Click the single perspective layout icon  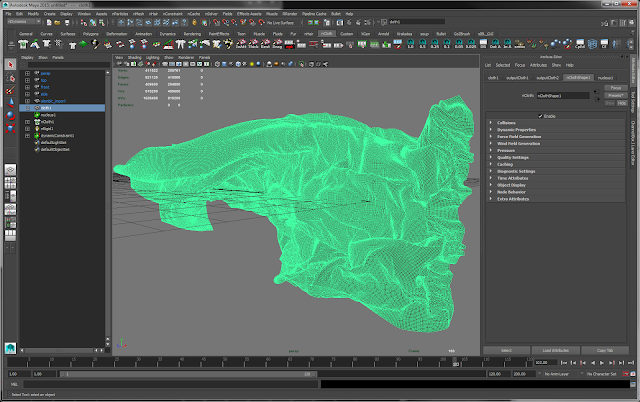pyautogui.click(x=10, y=170)
